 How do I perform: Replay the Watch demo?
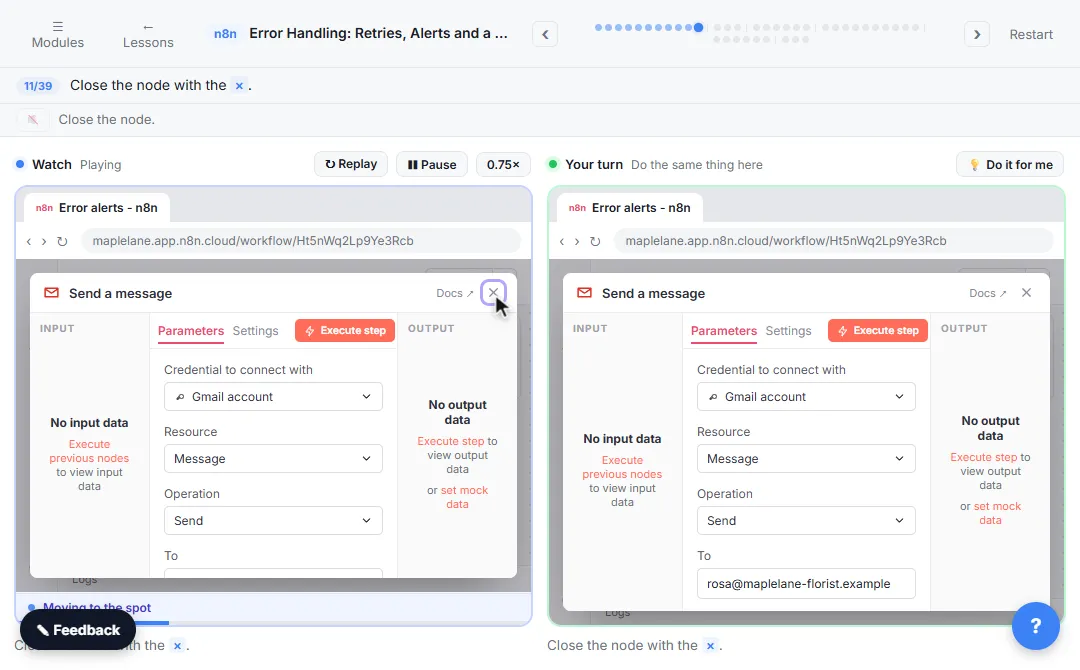pyautogui.click(x=351, y=164)
